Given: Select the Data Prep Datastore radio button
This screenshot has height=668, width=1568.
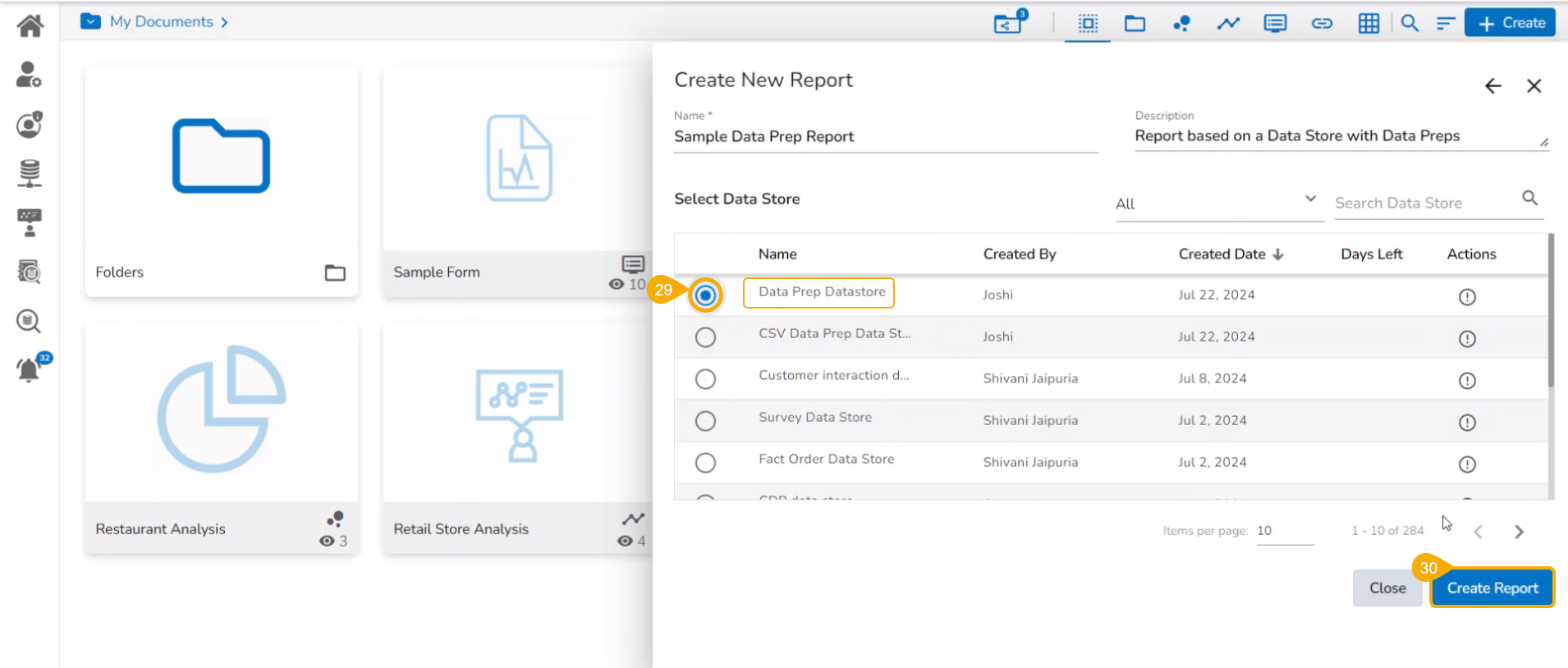Looking at the screenshot, I should point(705,295).
